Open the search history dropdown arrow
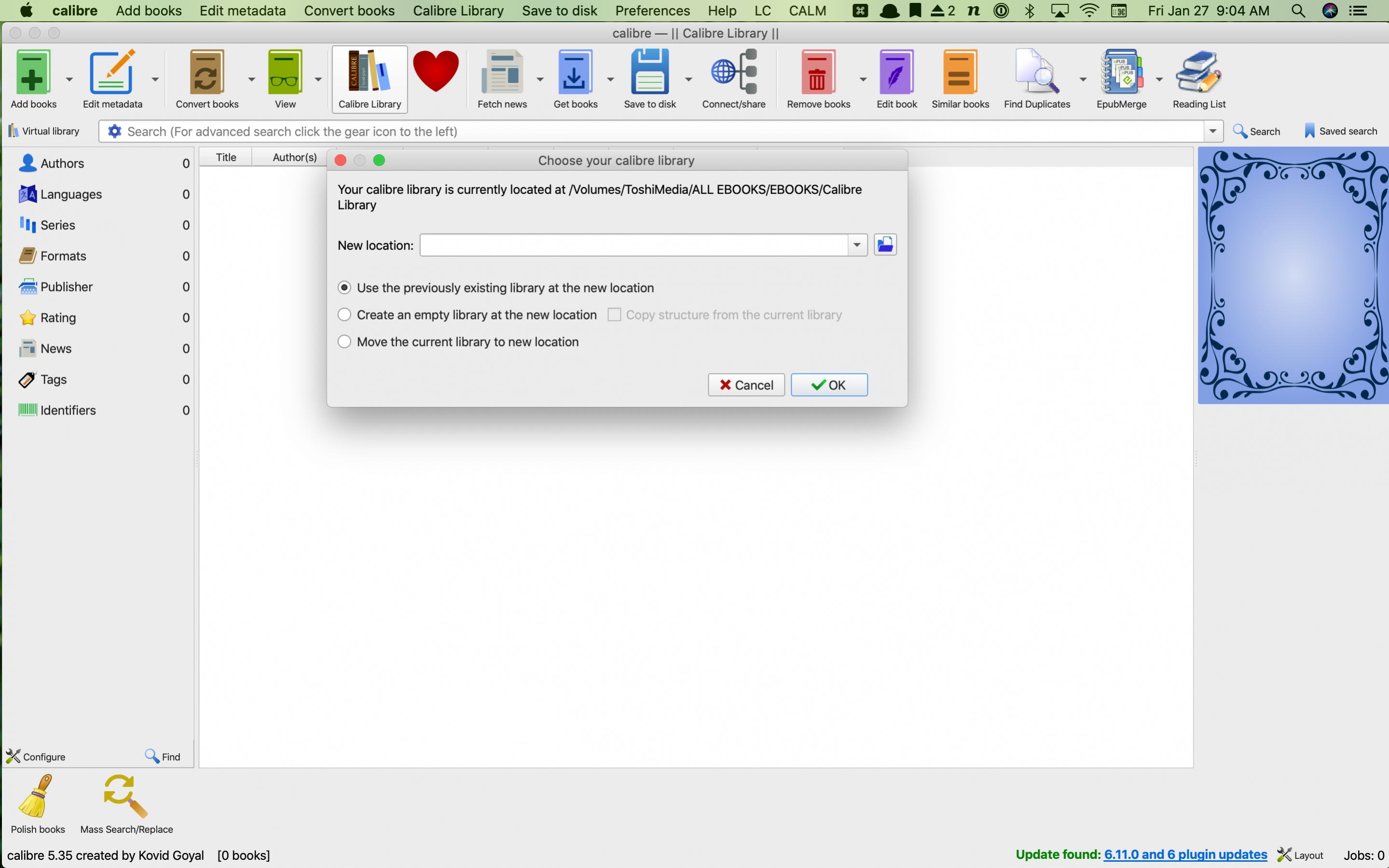The image size is (1389, 868). click(x=1212, y=131)
